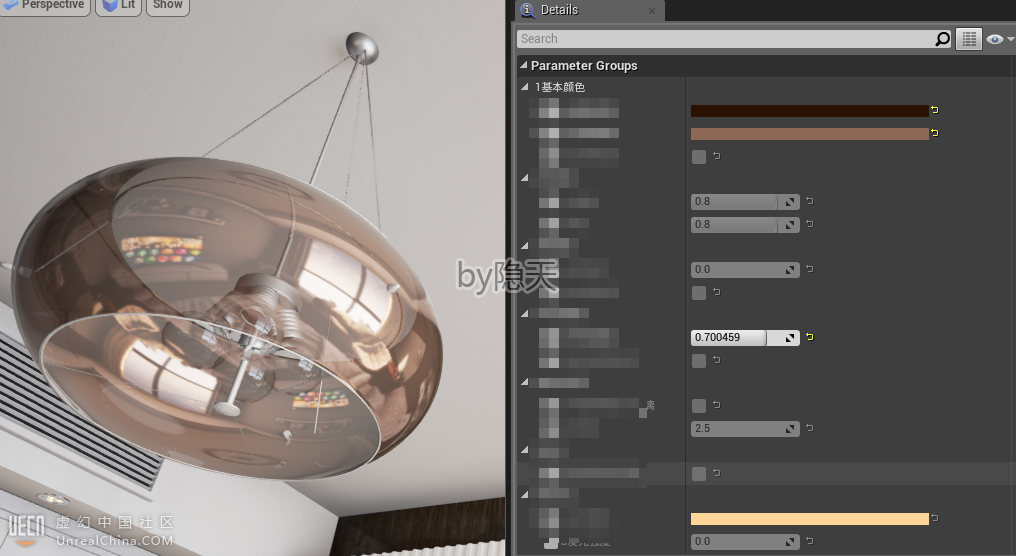Open the property matrix grid icon
This screenshot has height=556, width=1016.
click(x=968, y=39)
